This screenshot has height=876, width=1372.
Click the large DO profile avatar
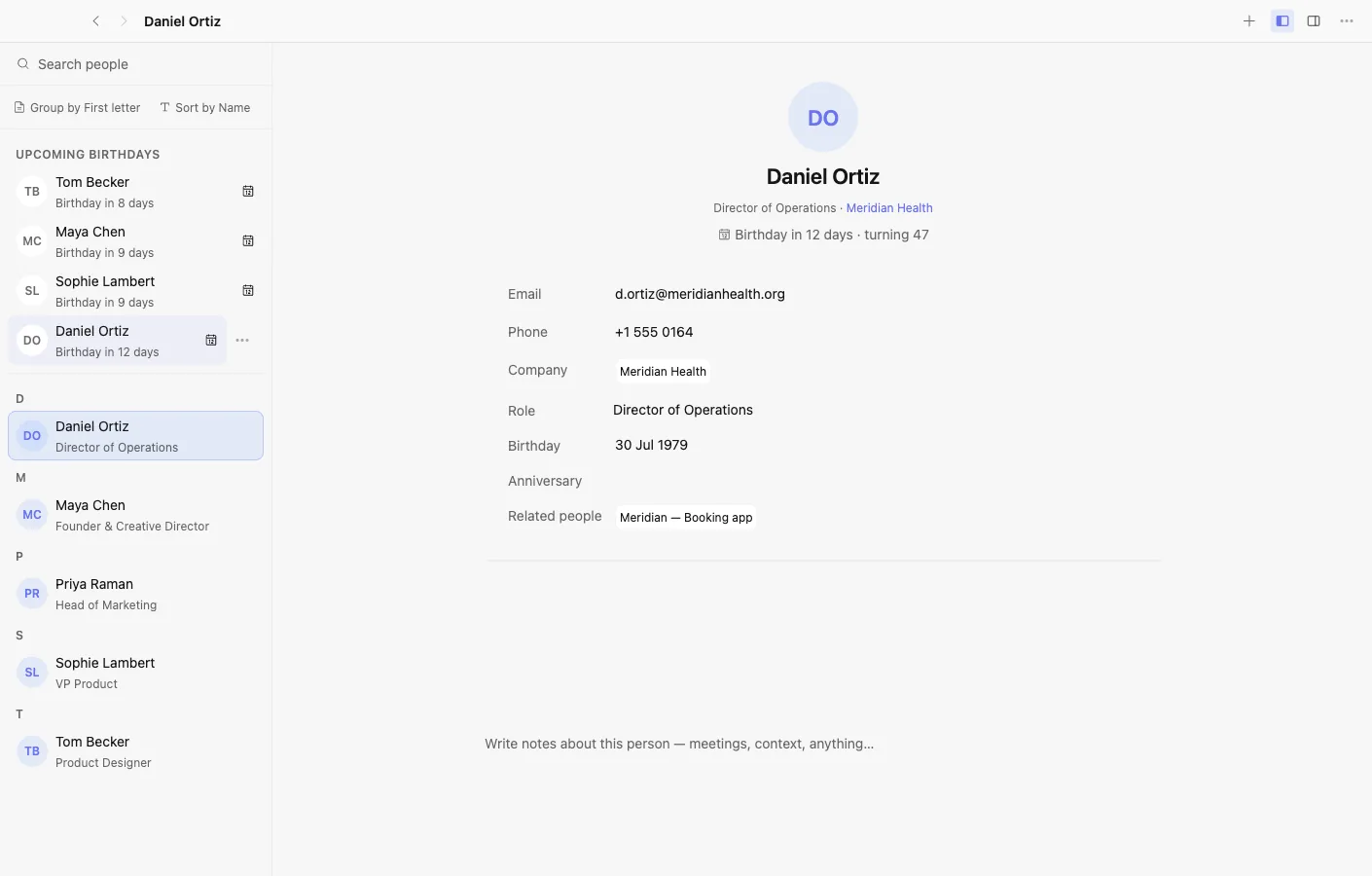[823, 117]
